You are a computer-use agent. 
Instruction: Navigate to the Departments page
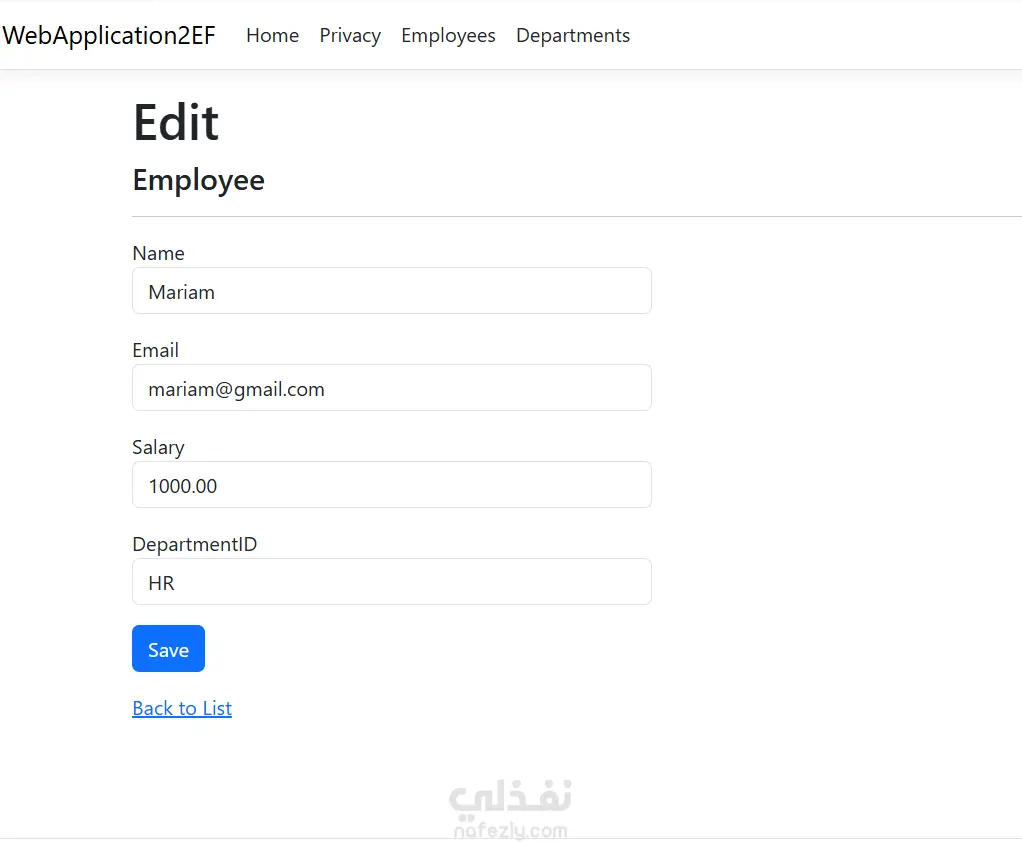pyautogui.click(x=573, y=35)
